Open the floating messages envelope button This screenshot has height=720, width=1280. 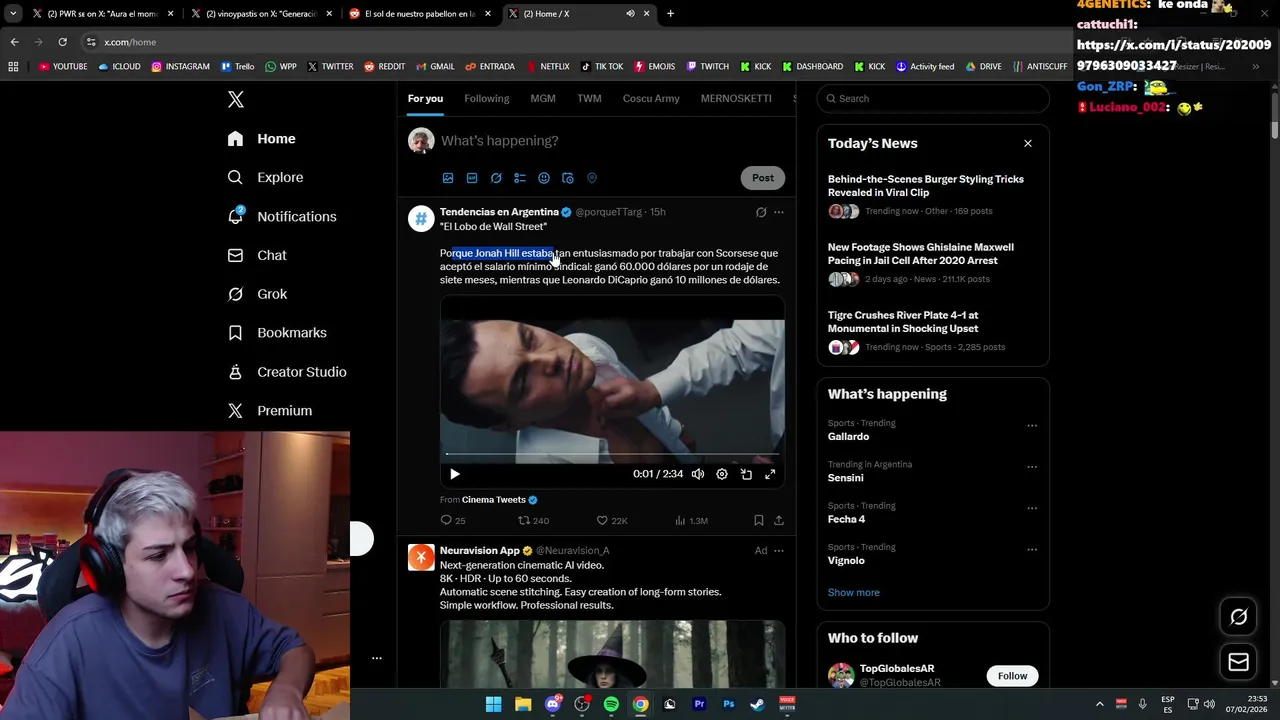click(1238, 662)
